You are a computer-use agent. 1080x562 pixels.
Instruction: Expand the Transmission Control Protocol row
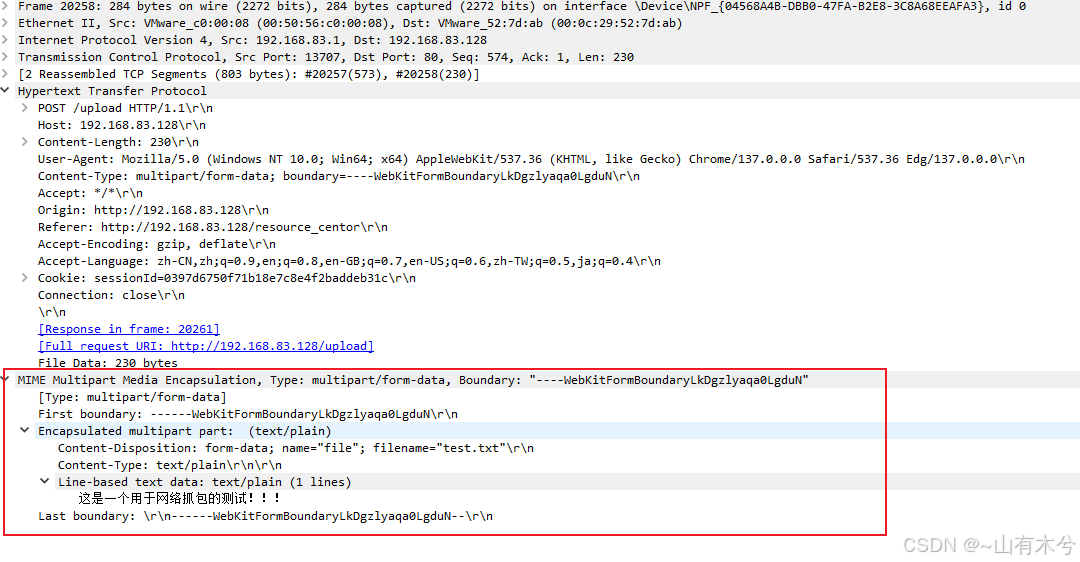pos(5,57)
